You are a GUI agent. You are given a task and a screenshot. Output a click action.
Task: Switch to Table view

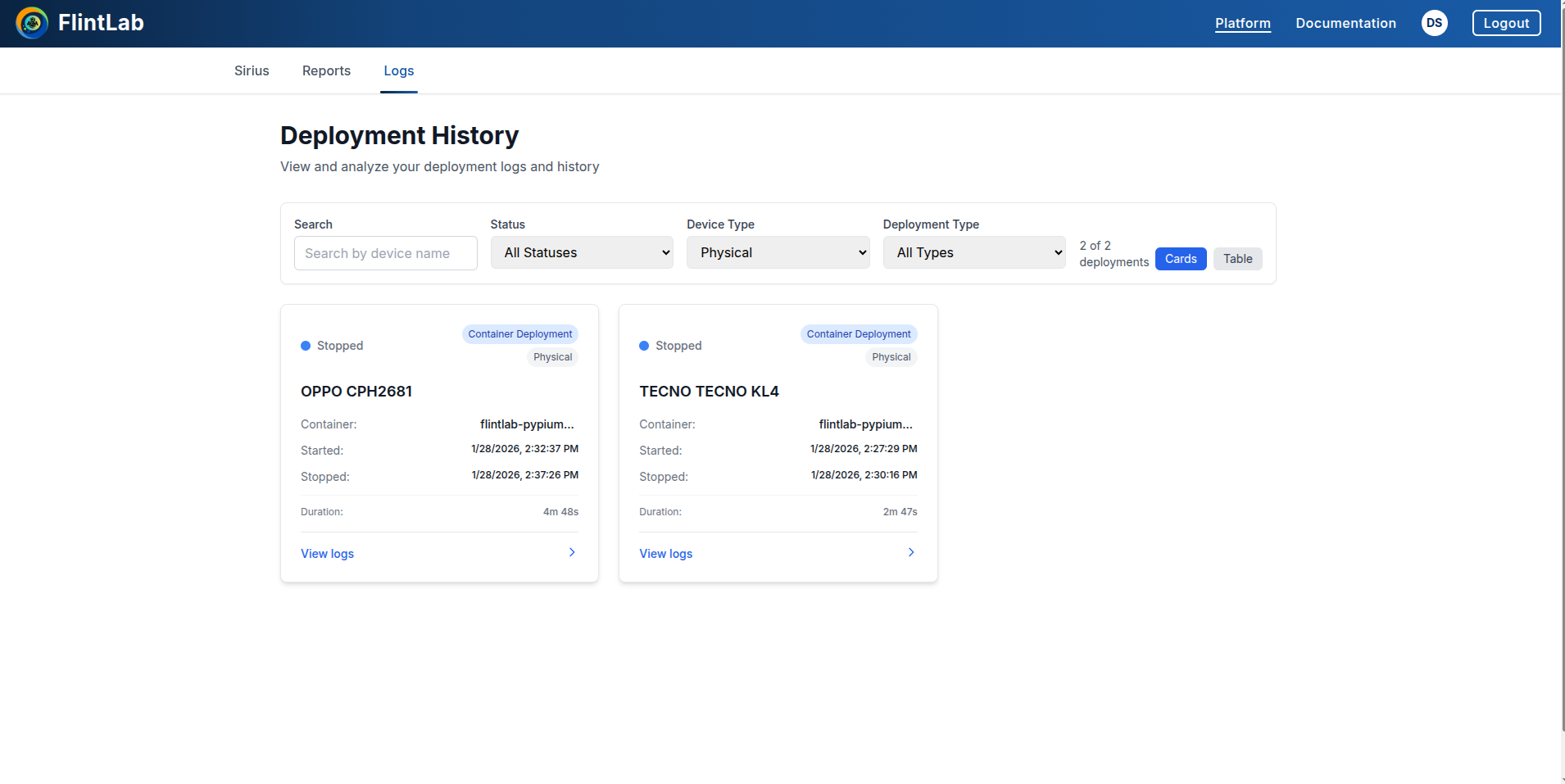(1237, 259)
